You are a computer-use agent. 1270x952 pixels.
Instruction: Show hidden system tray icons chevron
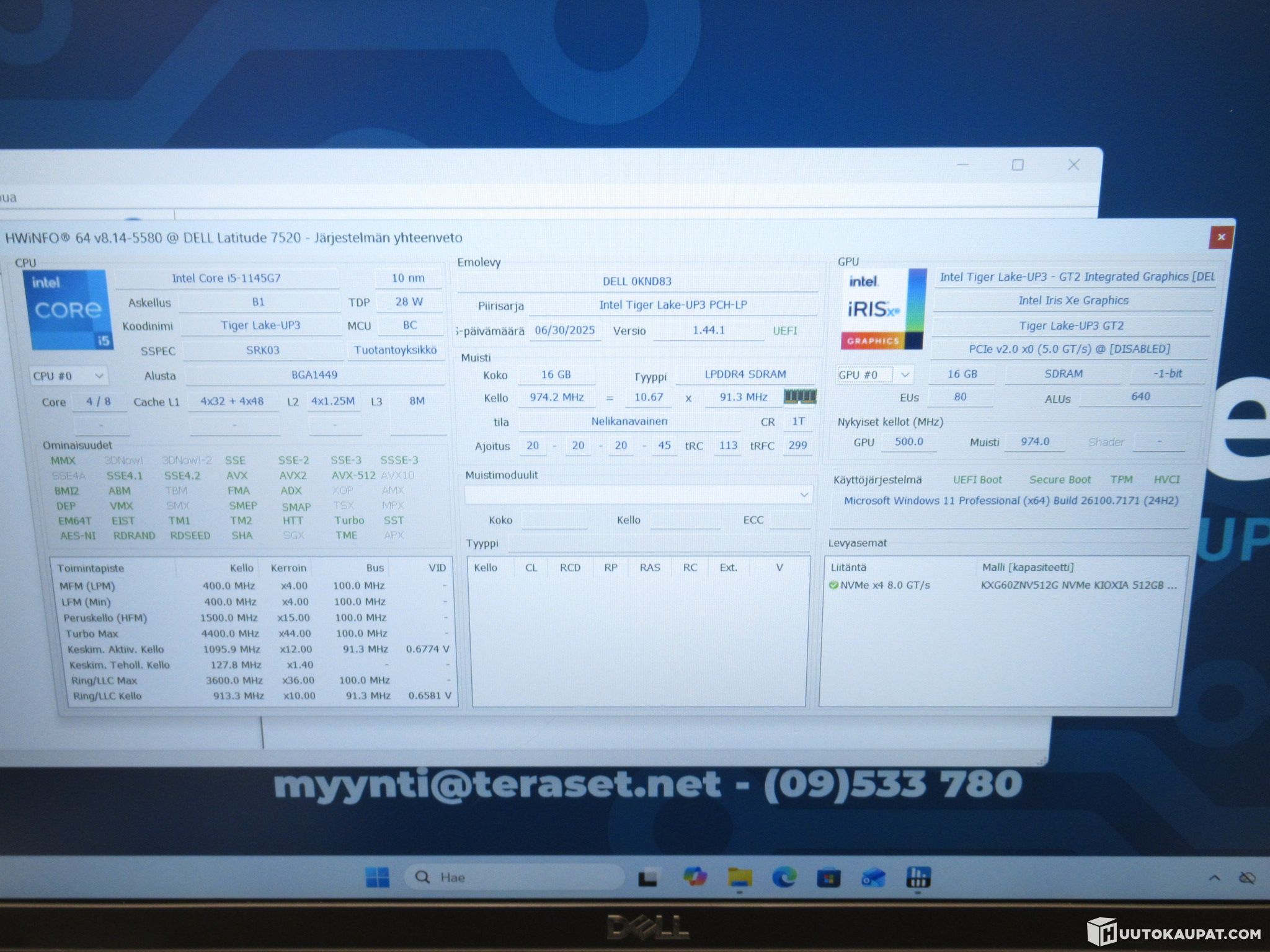1214,878
